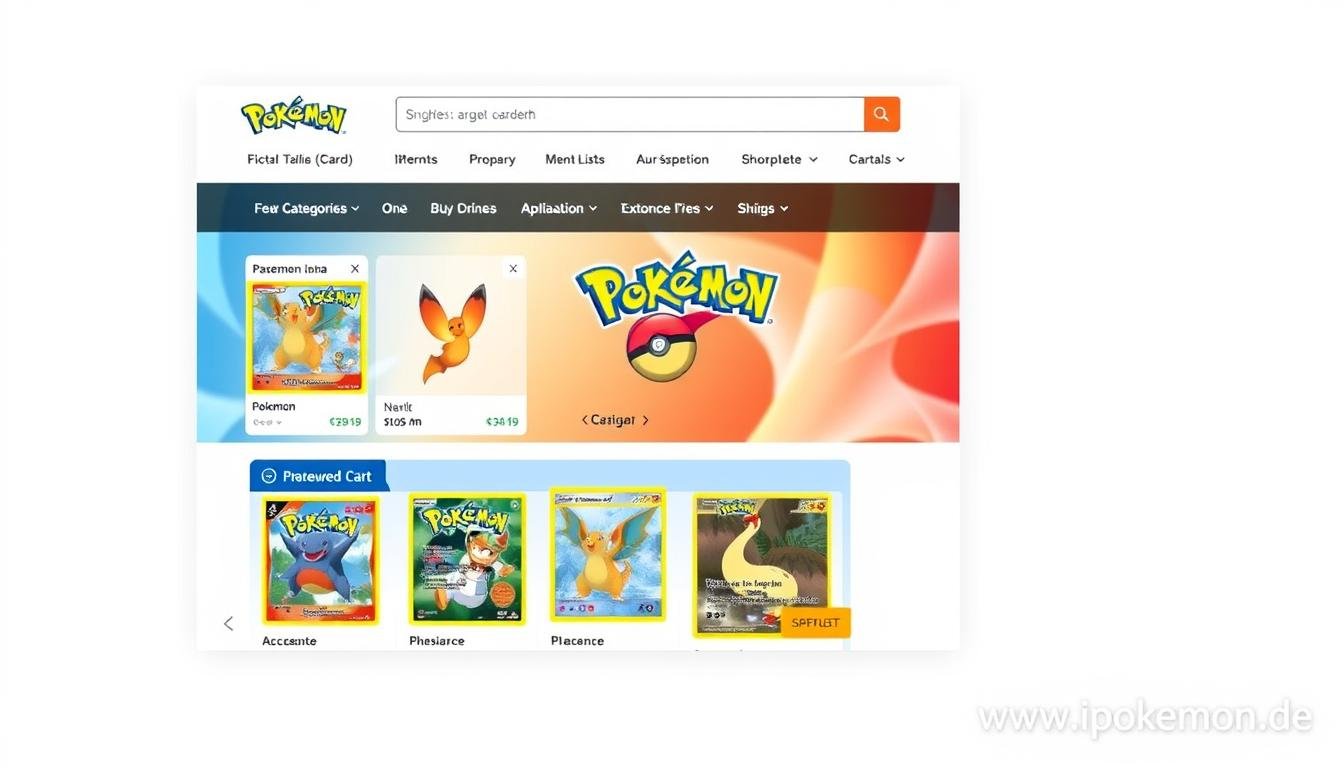Expand the Shorplete dropdown
Viewport: 1344px width, 768px height.
pos(779,159)
